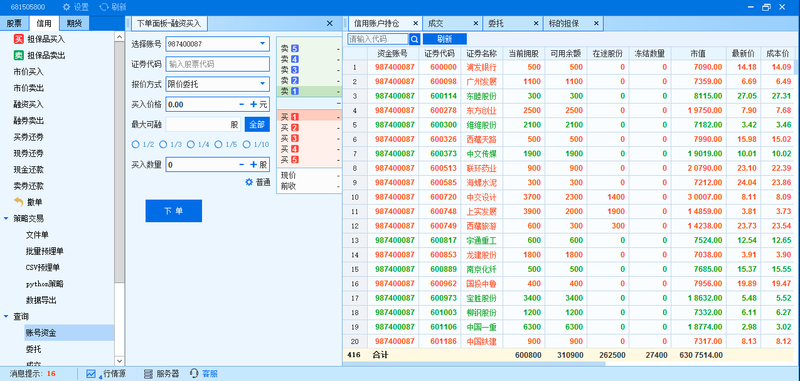The image size is (800, 381).
Task: Sort table by 证券名称 column header
Action: tap(481, 53)
